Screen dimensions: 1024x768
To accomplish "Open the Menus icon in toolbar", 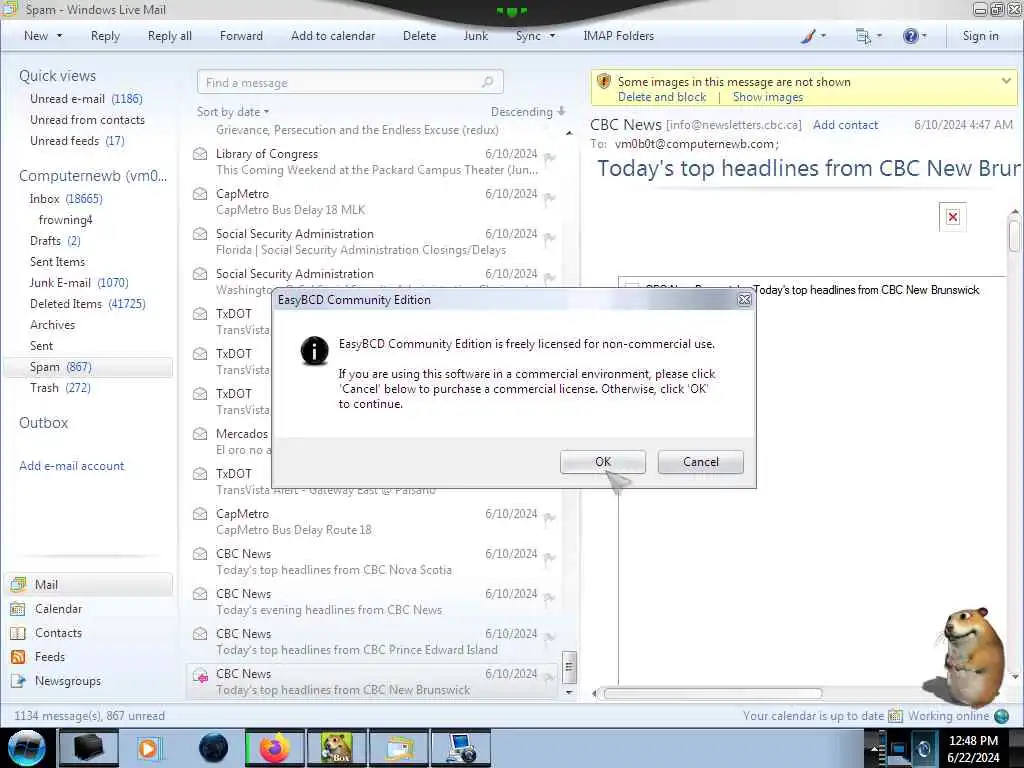I will click(869, 36).
